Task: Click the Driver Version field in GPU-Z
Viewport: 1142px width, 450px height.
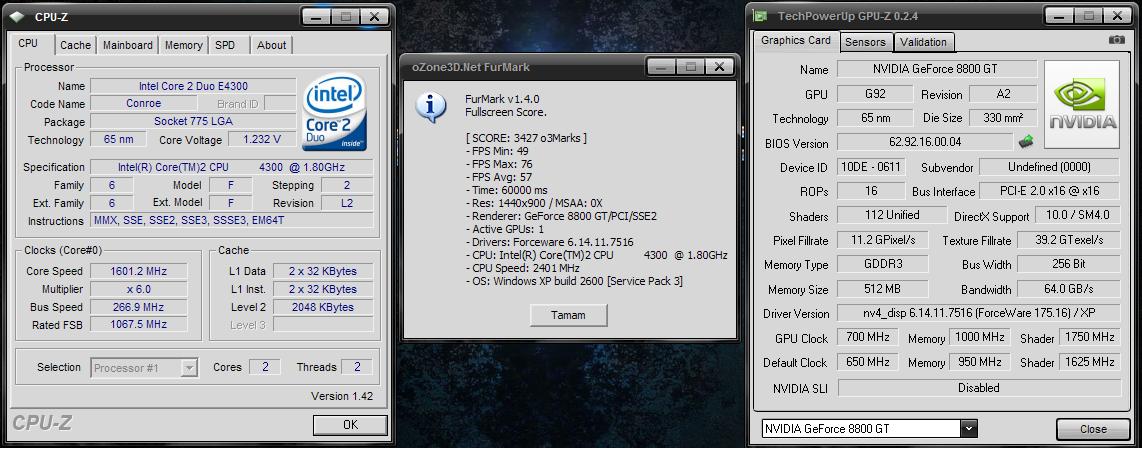Action: (x=977, y=313)
